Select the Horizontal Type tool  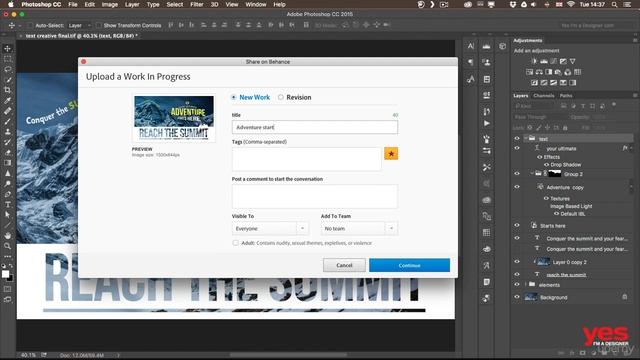tap(8, 204)
